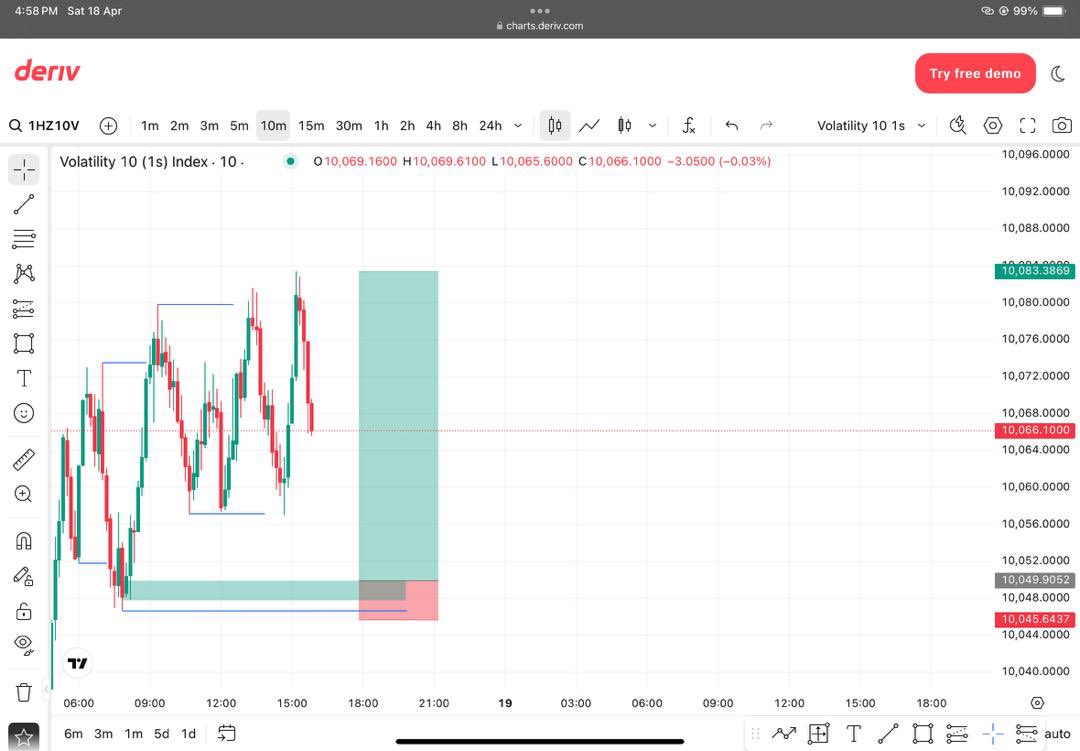Click the TradingView logo on chart
This screenshot has height=751, width=1080.
click(77, 663)
